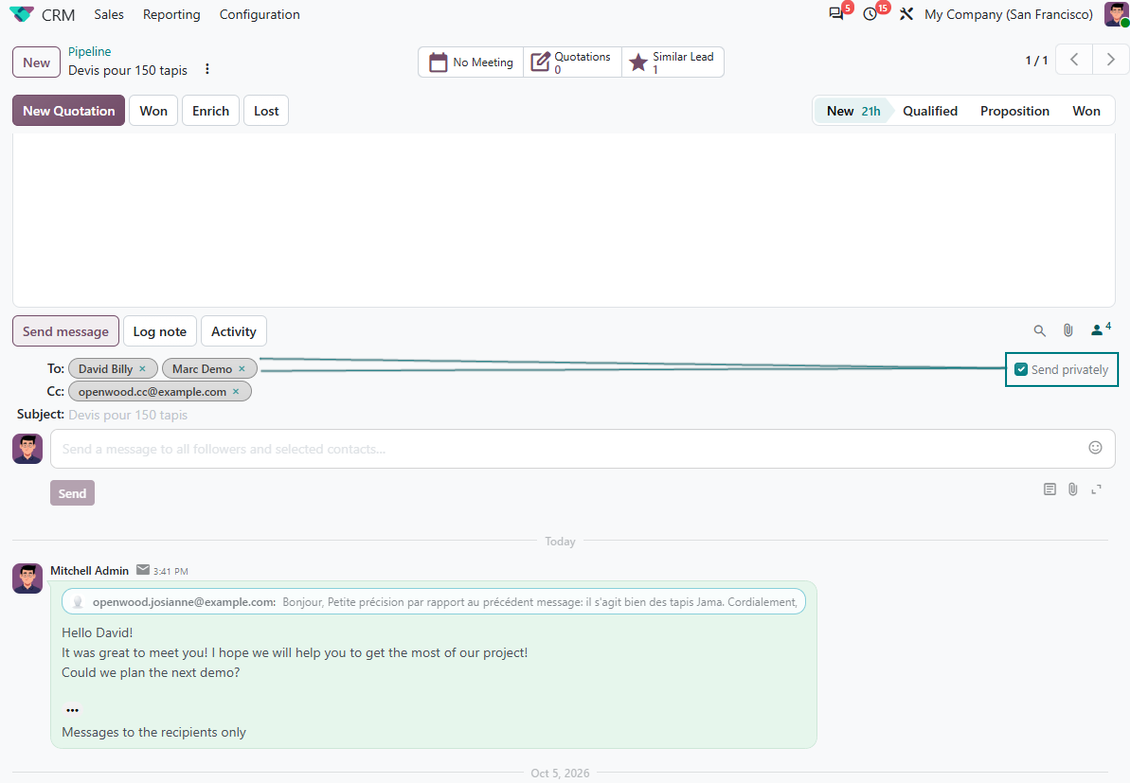Screen dimensions: 1130x783
Task: Open the Reporting menu
Action: tap(172, 14)
